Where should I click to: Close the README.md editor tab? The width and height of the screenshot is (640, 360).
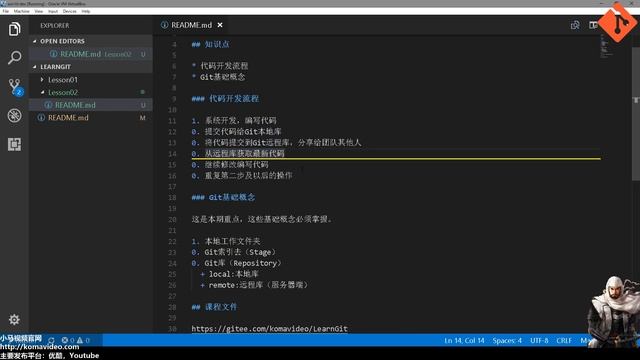click(x=220, y=25)
